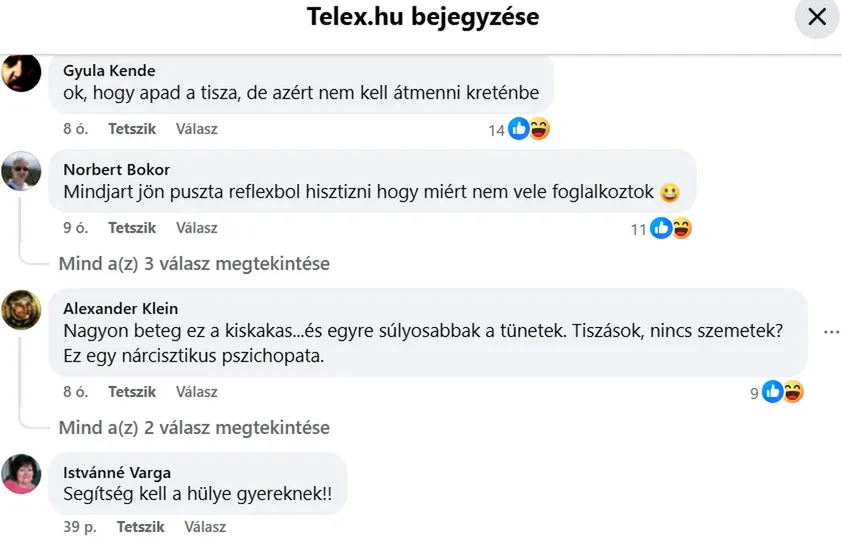Open Gyula Kende's profile picture
The width and height of the screenshot is (842, 540).
pos(21,73)
